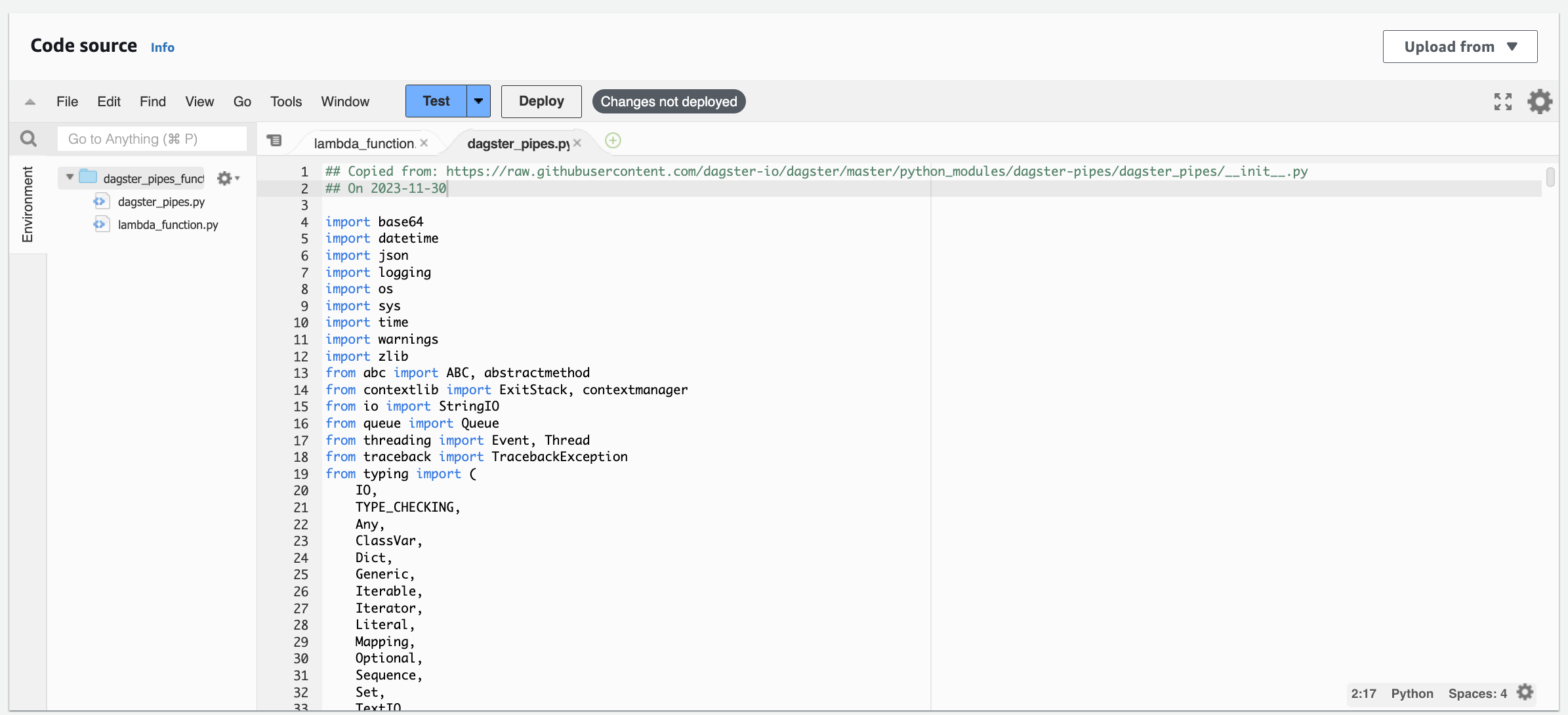Open the Code source Info link
Screen dimensions: 1568x715
click(162, 47)
